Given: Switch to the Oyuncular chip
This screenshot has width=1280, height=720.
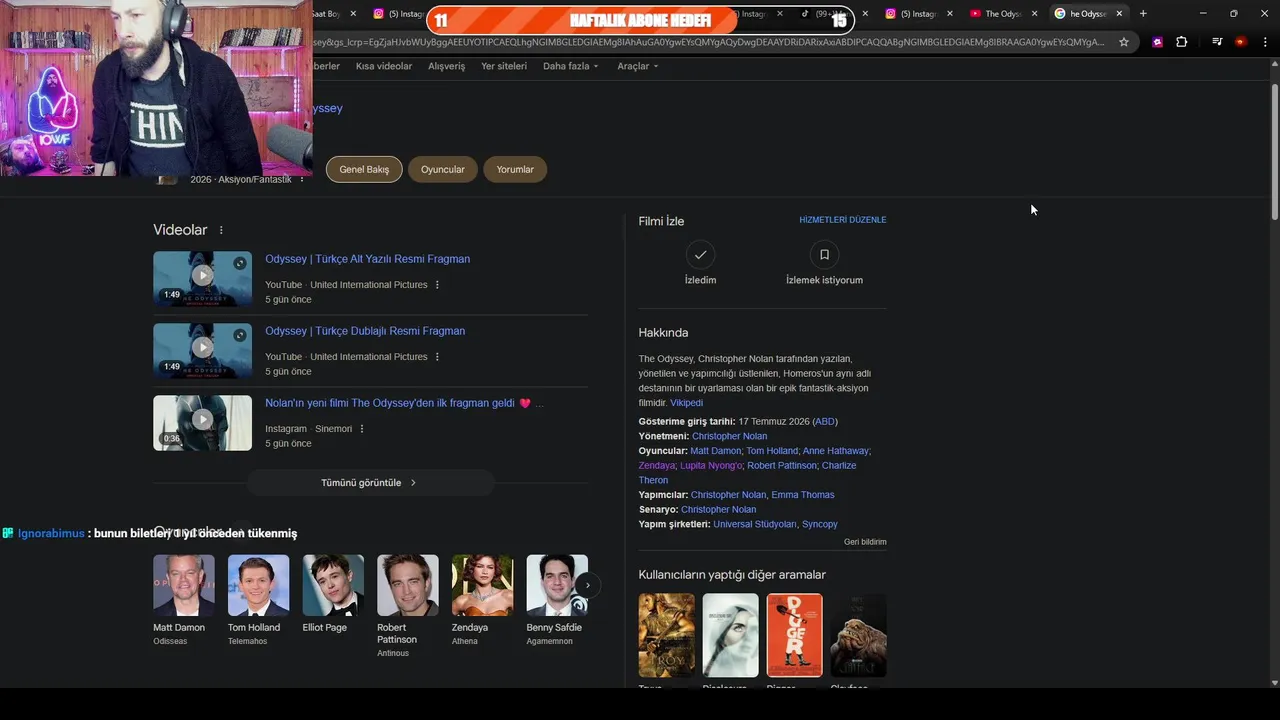Looking at the screenshot, I should pos(443,169).
